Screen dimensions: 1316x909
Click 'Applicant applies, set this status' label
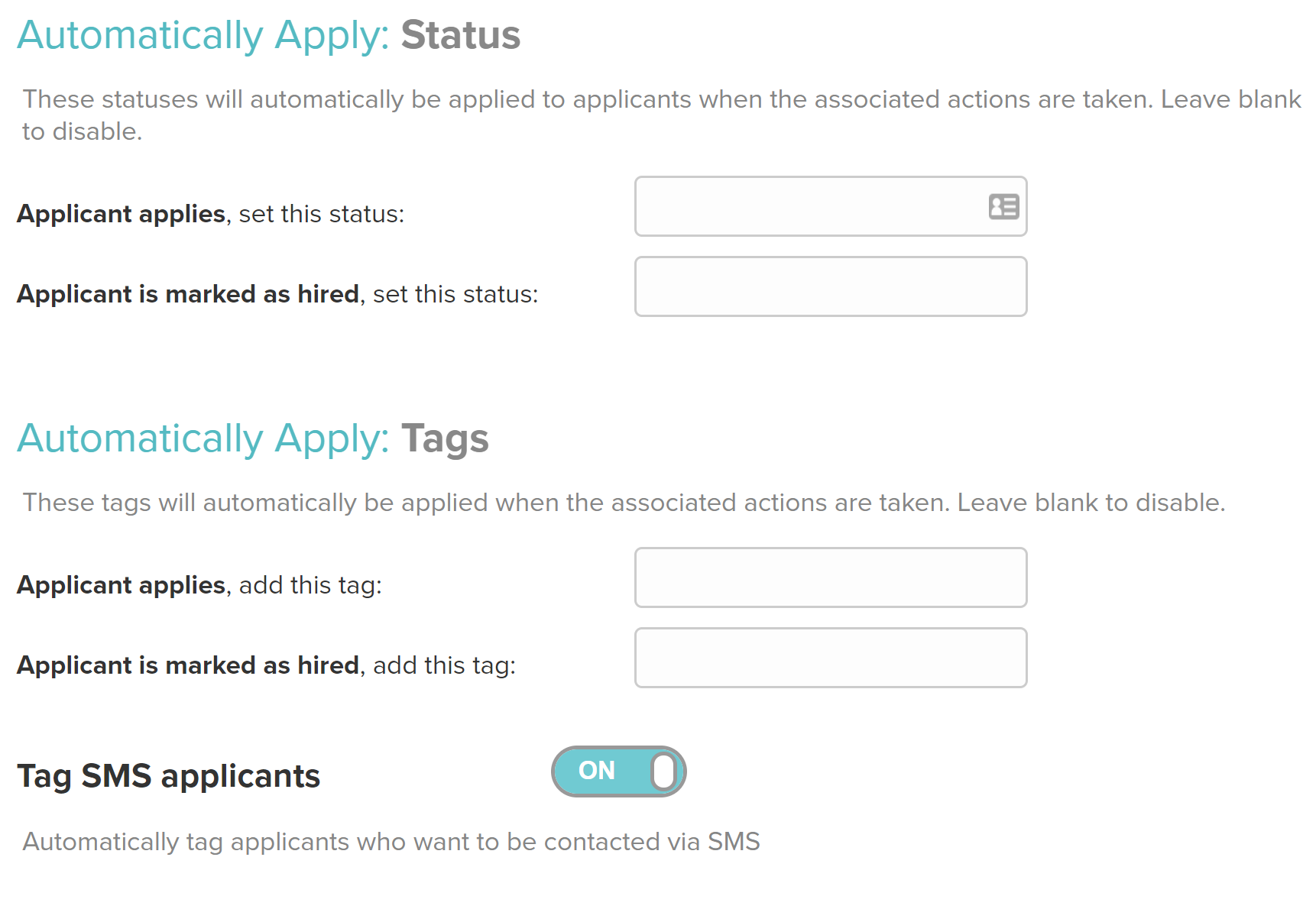211,214
